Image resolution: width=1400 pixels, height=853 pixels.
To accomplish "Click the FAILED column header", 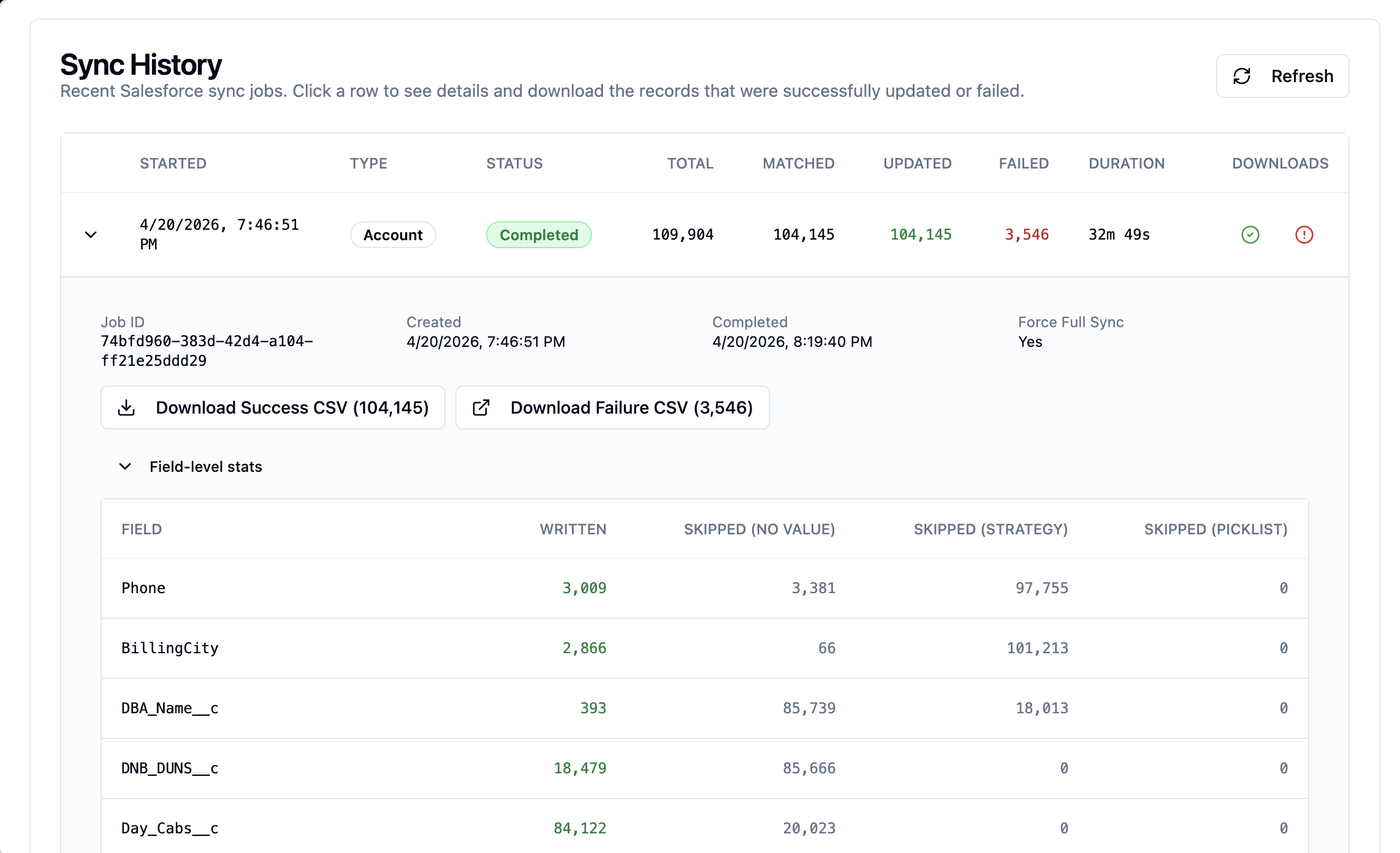I will (x=1024, y=163).
